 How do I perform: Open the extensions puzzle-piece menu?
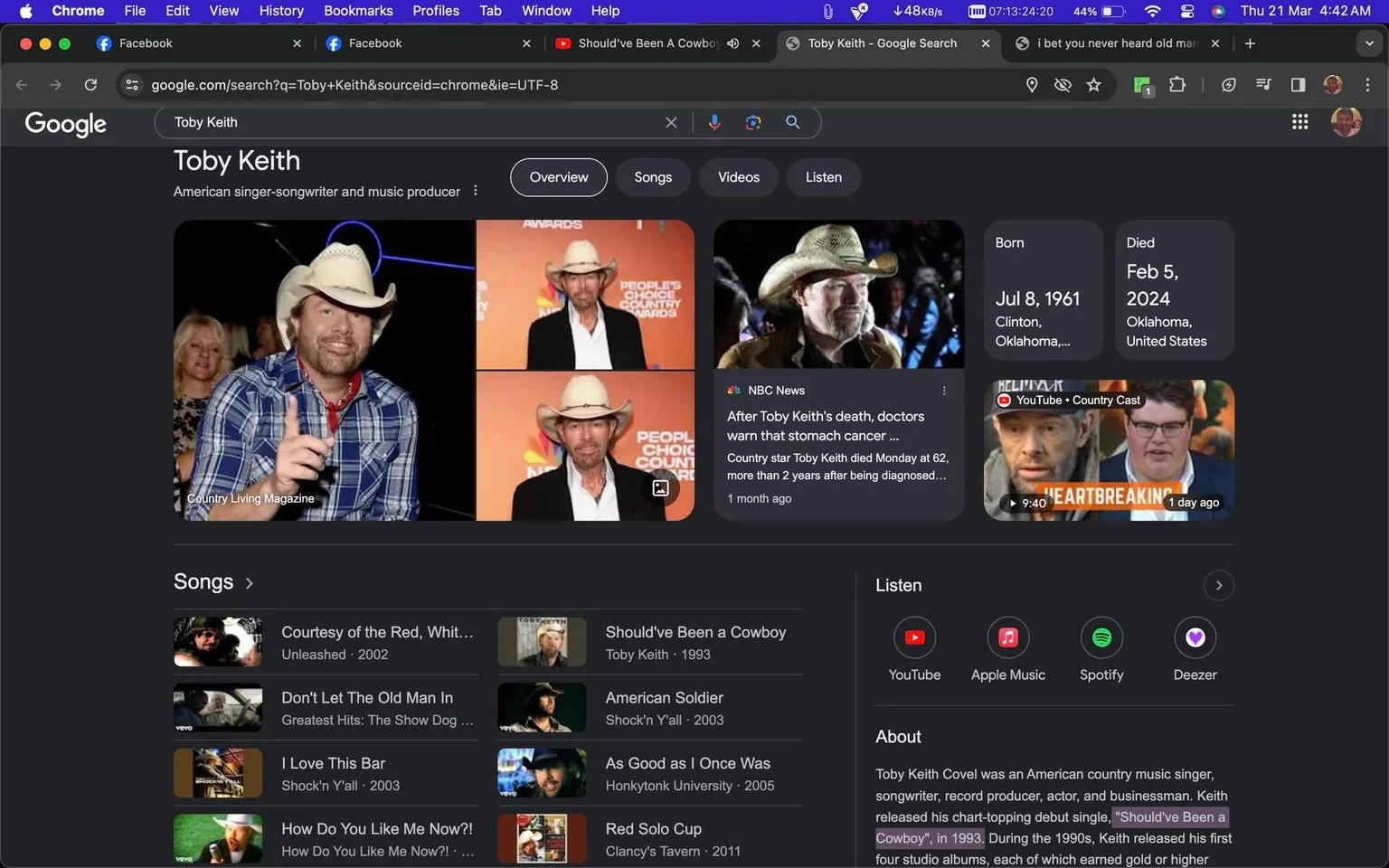click(x=1177, y=84)
